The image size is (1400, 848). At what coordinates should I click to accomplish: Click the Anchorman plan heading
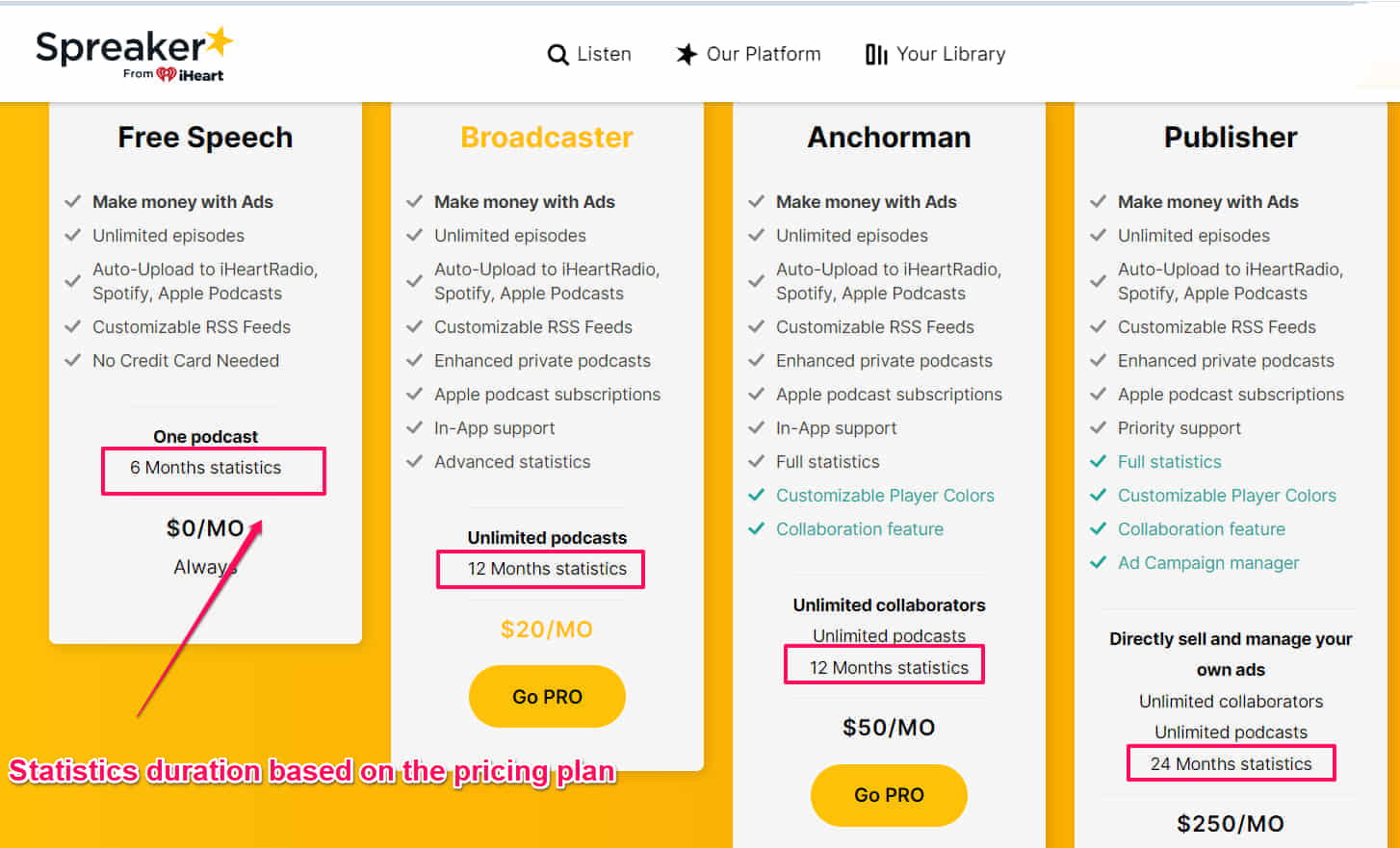(x=889, y=138)
